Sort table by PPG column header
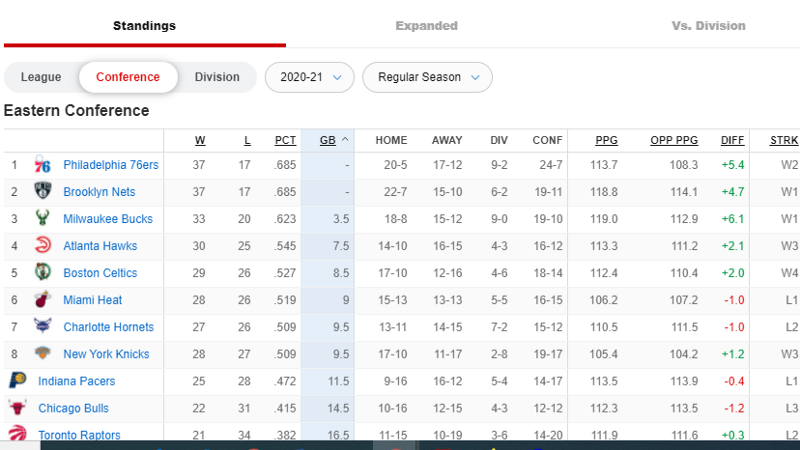 [606, 140]
